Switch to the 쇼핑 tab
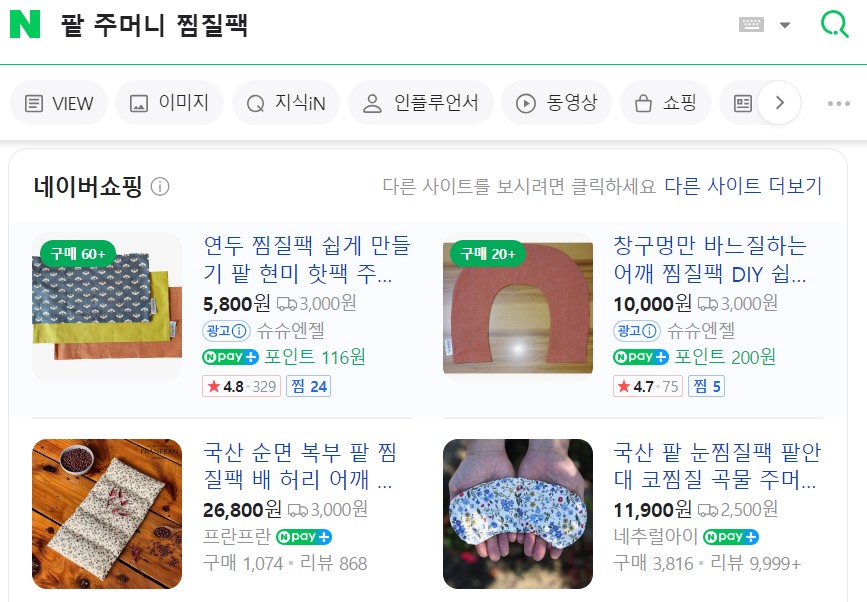867x602 pixels. 666,102
